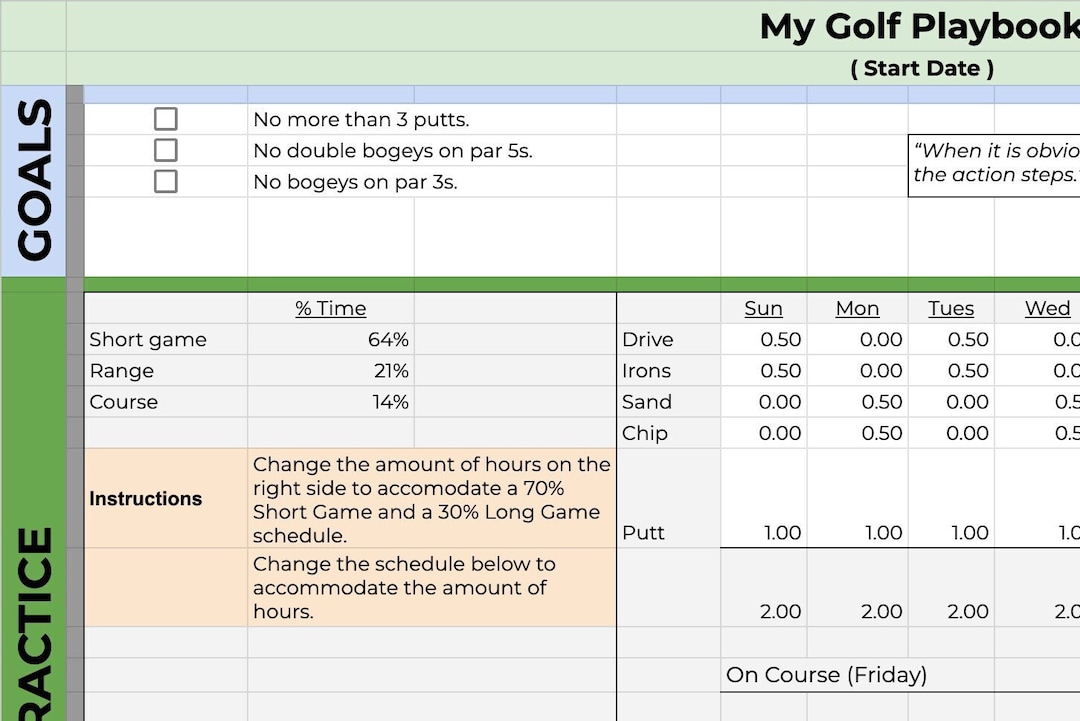Click the "Tues" column header
The image size is (1080, 721).
pyautogui.click(x=951, y=308)
